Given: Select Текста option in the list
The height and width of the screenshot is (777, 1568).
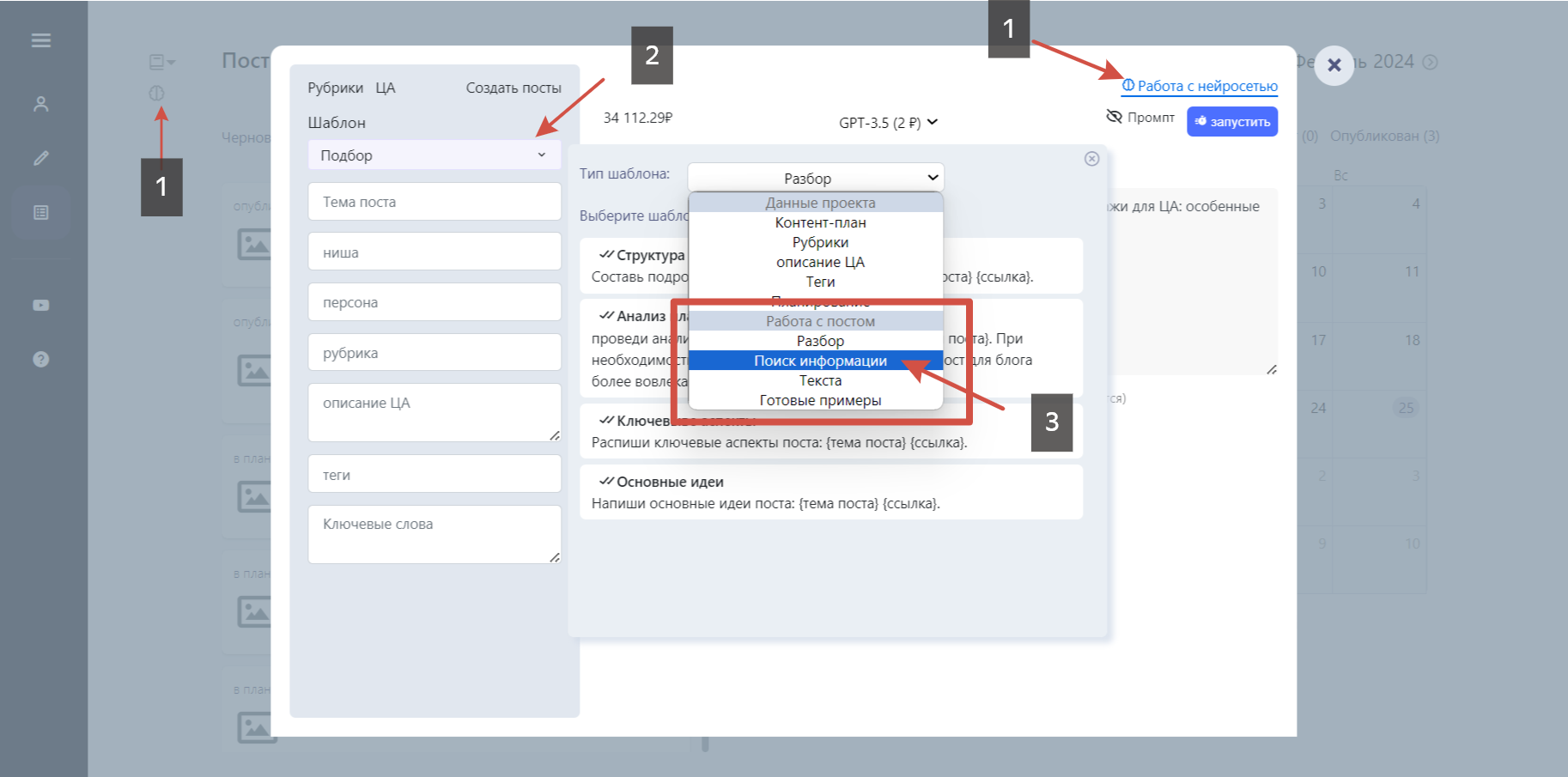Looking at the screenshot, I should [x=820, y=380].
